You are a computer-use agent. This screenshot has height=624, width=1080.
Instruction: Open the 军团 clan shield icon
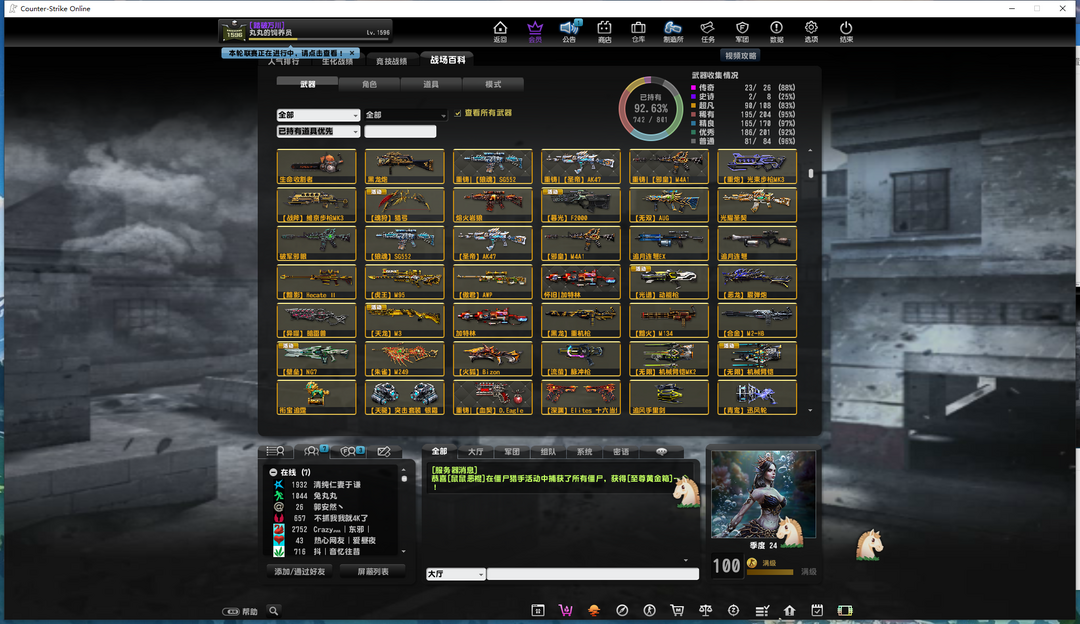(x=742, y=31)
